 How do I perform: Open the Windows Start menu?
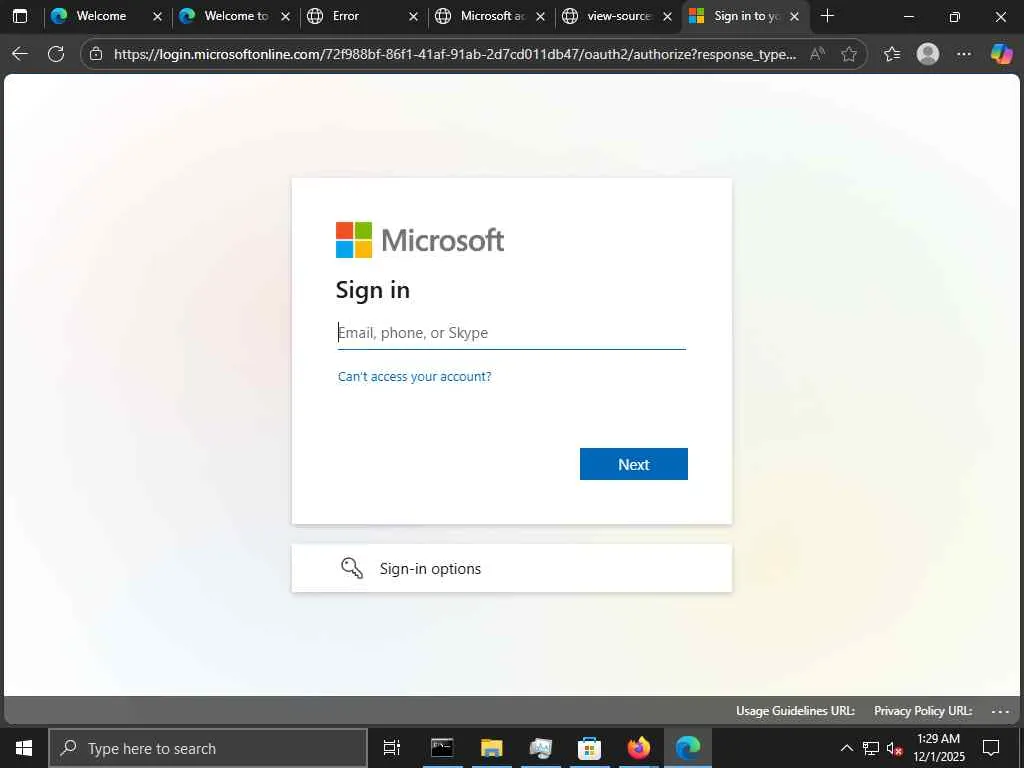[24, 748]
